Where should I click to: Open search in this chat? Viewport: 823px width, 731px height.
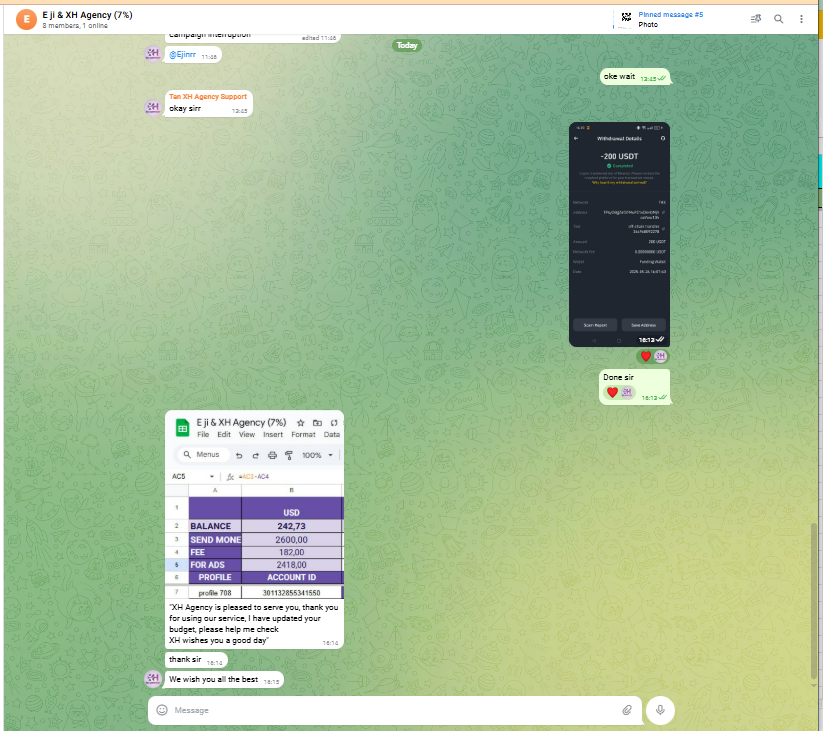pyautogui.click(x=778, y=18)
